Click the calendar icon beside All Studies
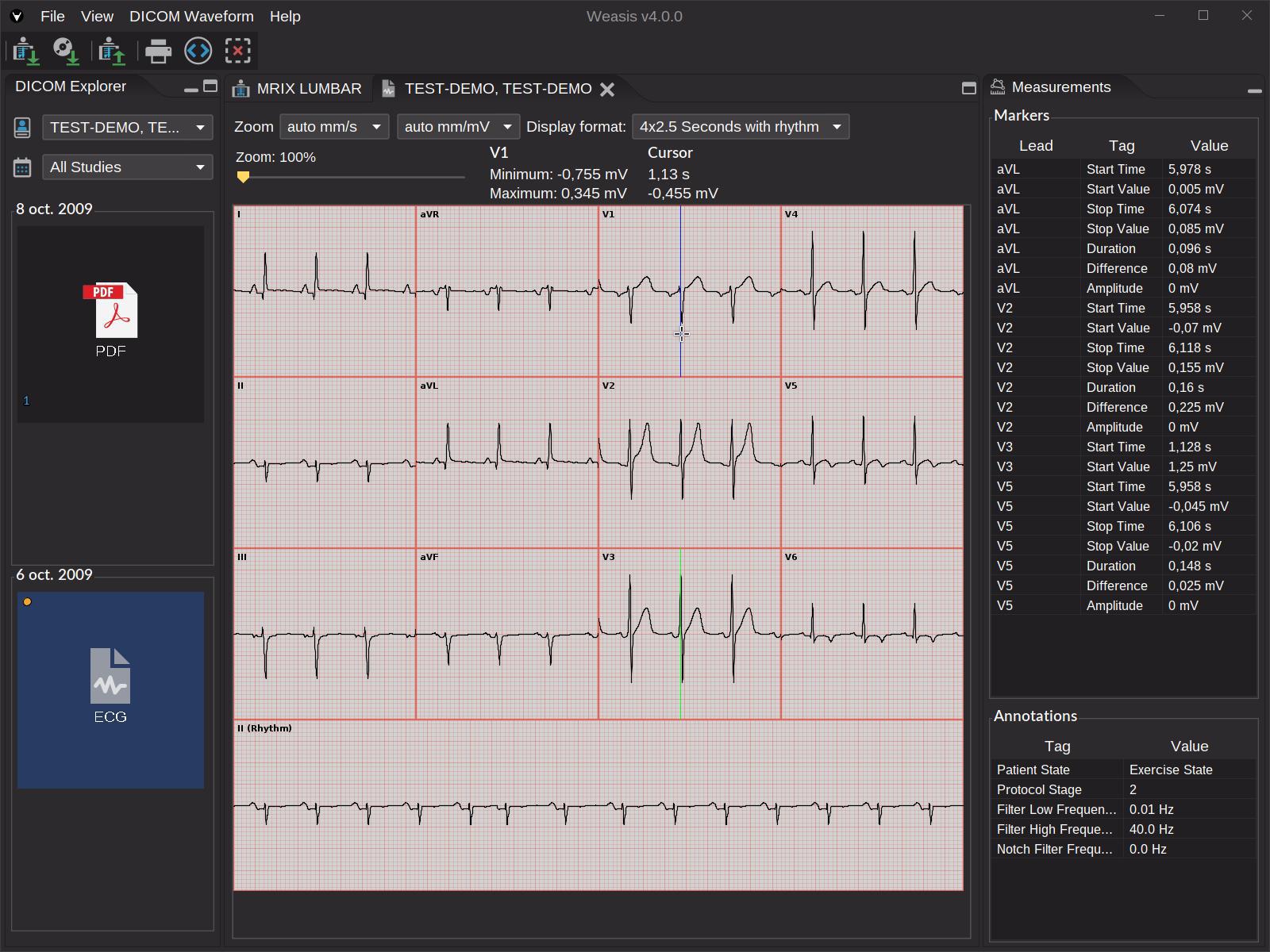Viewport: 1270px width, 952px height. (22, 167)
